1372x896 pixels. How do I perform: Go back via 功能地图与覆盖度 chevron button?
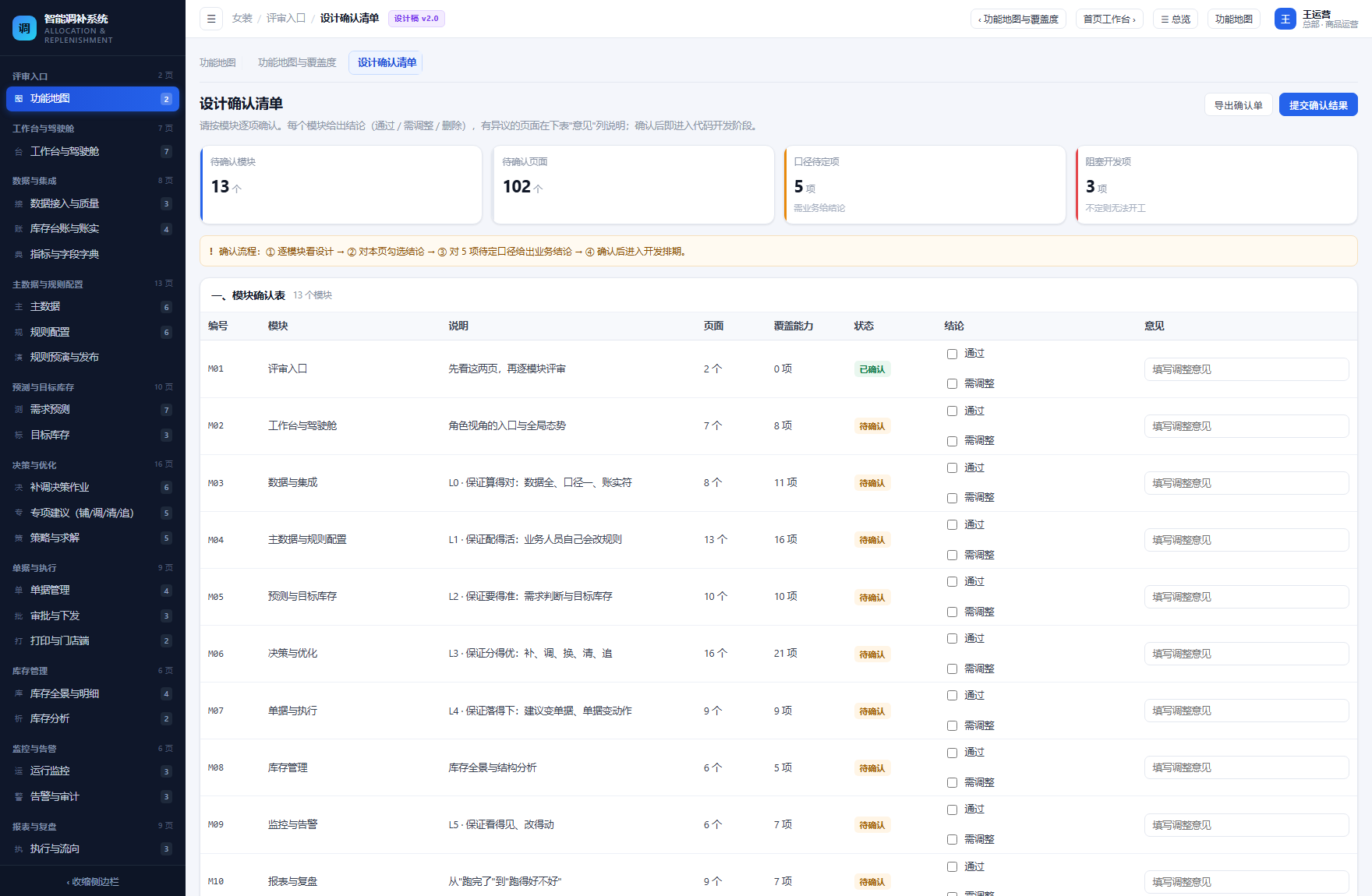pos(1018,19)
